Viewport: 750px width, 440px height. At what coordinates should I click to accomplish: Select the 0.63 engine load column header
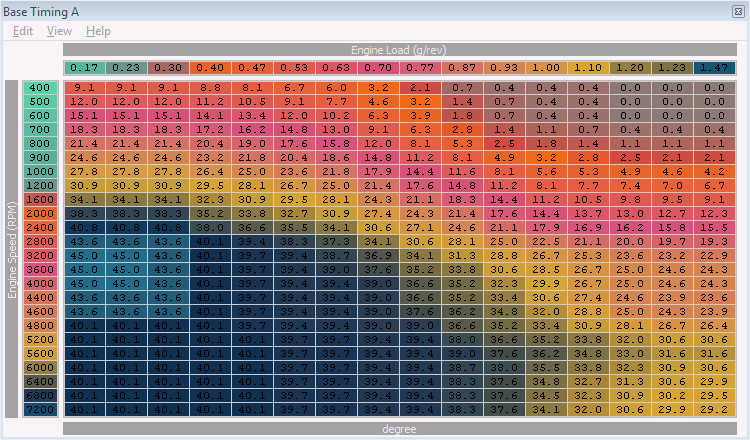click(x=336, y=68)
